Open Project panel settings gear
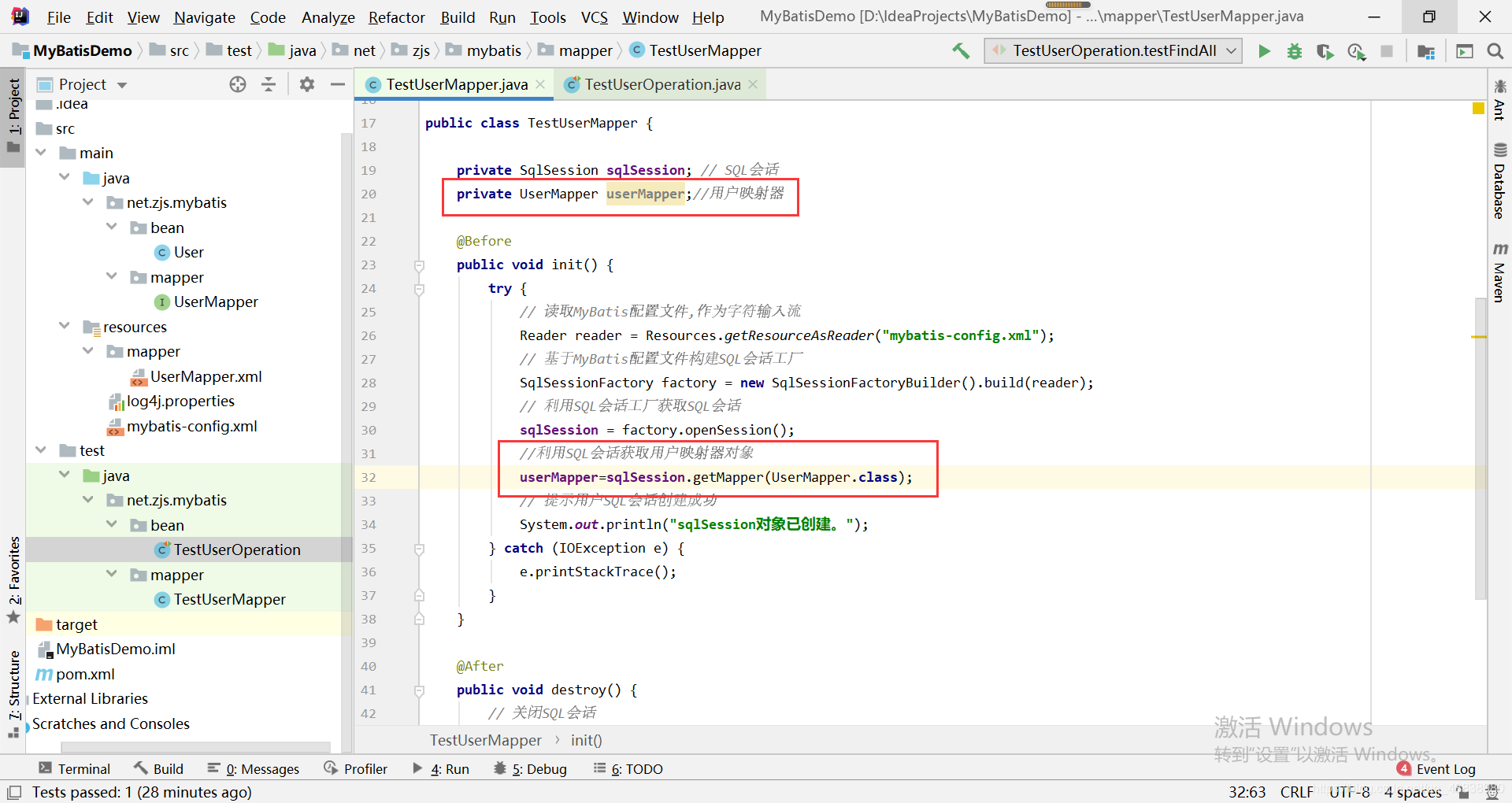Image resolution: width=1512 pixels, height=803 pixels. click(307, 84)
